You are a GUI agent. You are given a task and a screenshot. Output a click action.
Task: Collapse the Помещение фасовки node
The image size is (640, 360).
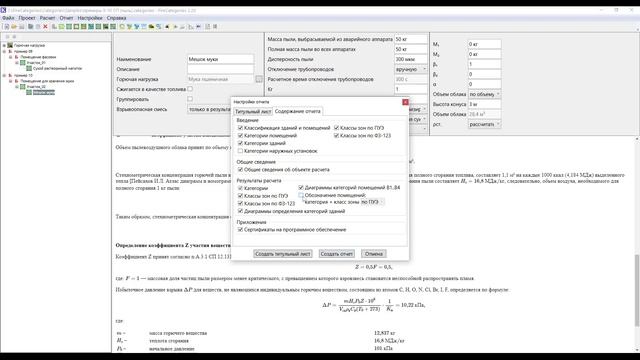(11, 57)
